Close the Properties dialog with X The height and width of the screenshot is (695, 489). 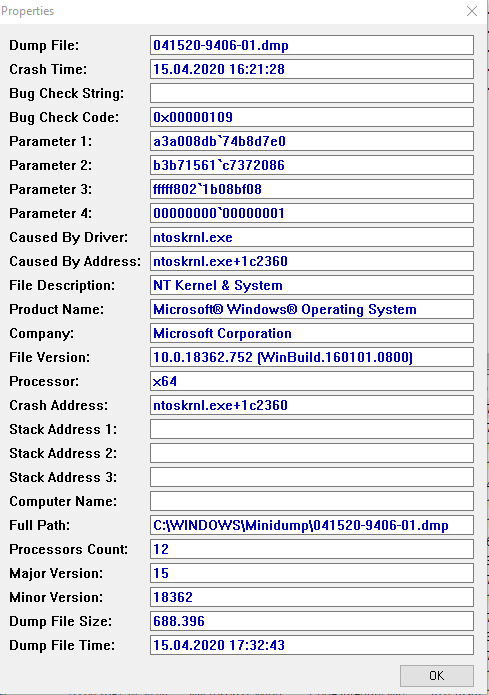[472, 11]
